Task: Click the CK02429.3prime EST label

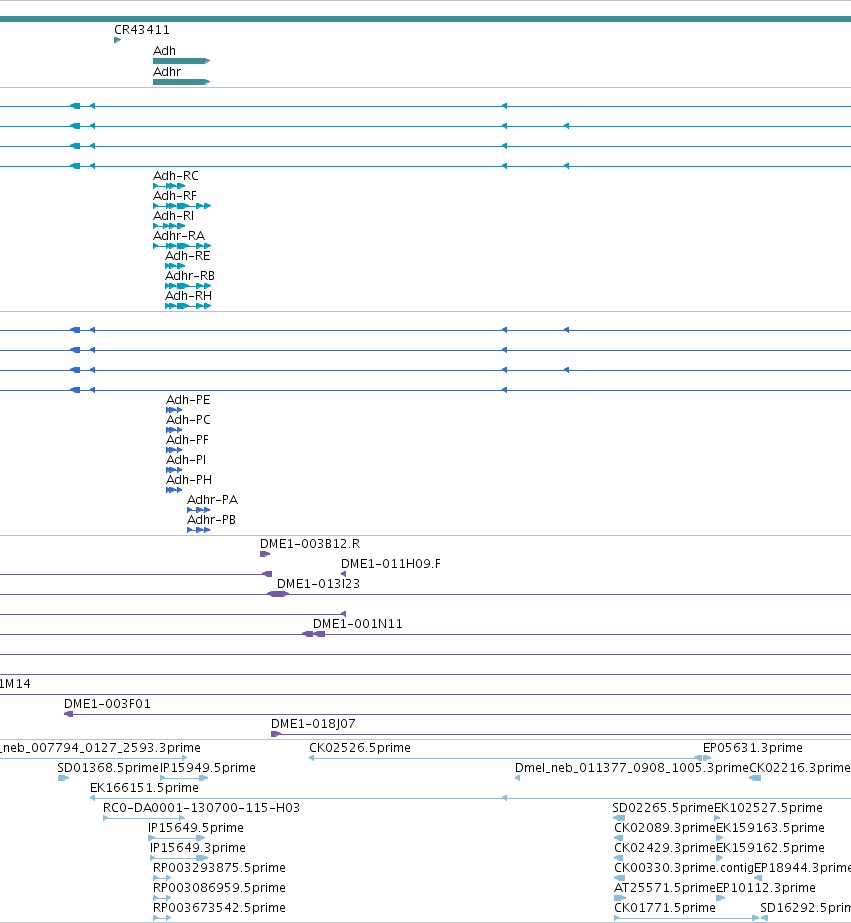Action: coord(664,848)
